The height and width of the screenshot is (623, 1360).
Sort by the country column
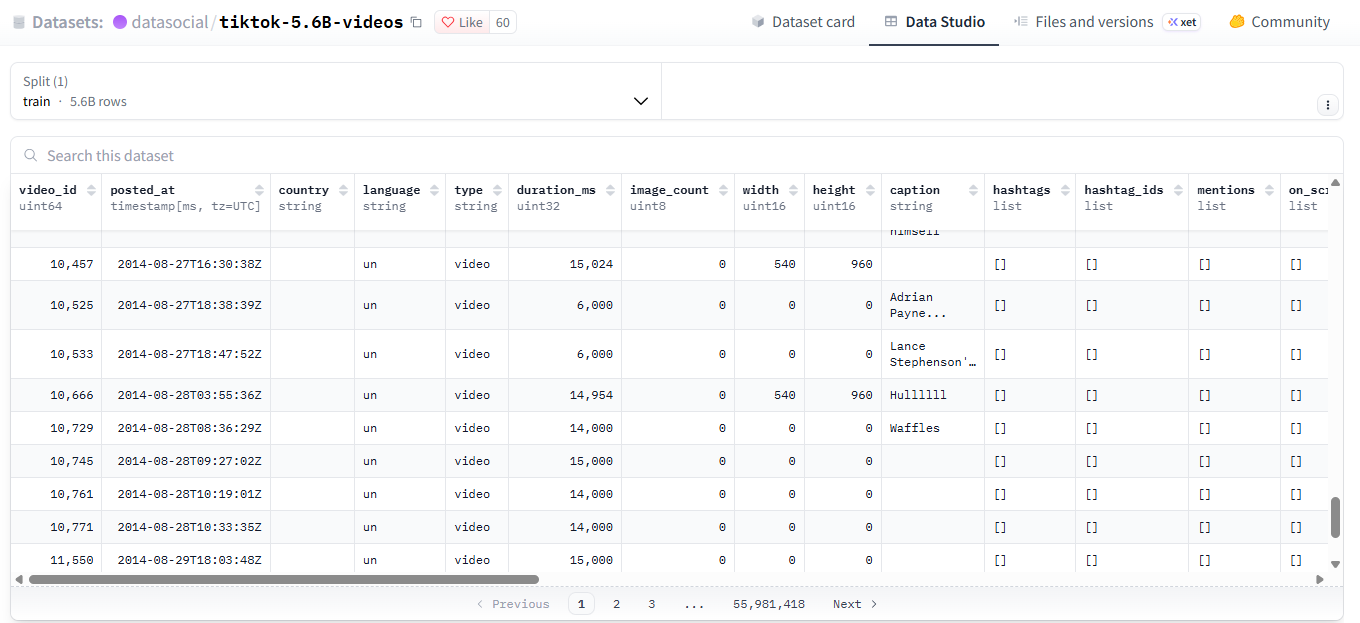343,190
